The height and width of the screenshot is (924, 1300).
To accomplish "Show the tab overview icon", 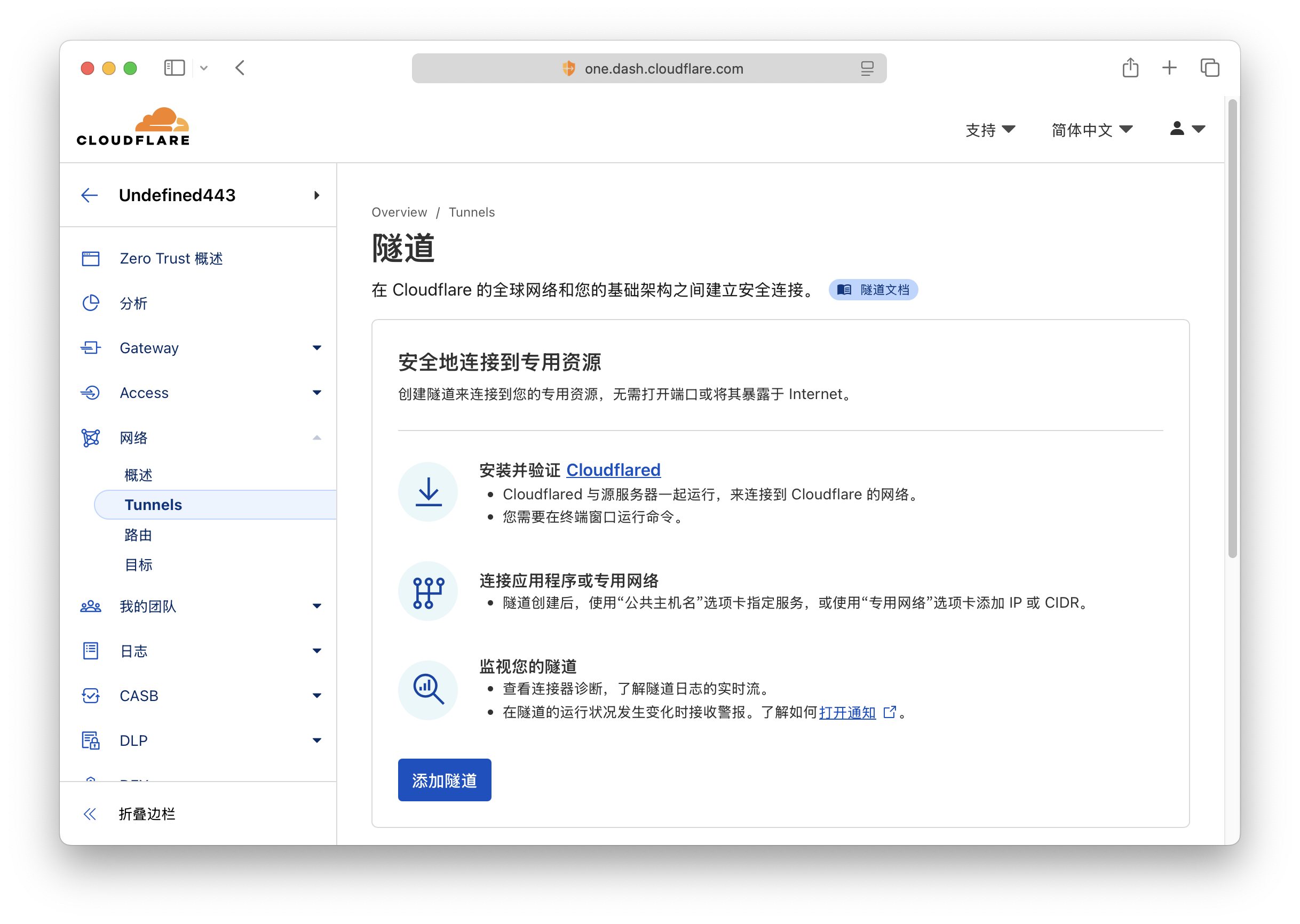I will click(x=1209, y=68).
